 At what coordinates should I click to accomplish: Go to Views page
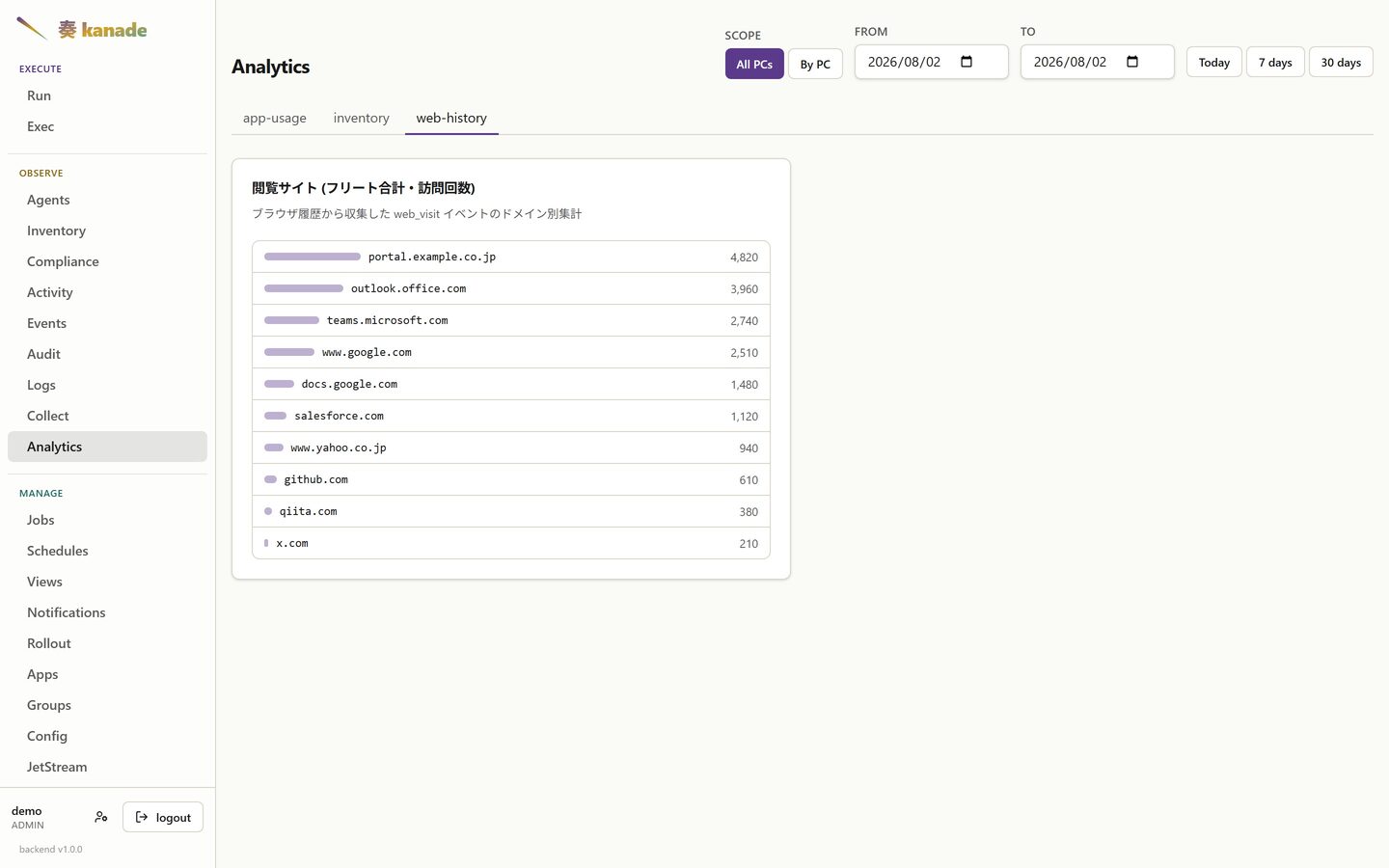pos(107,582)
